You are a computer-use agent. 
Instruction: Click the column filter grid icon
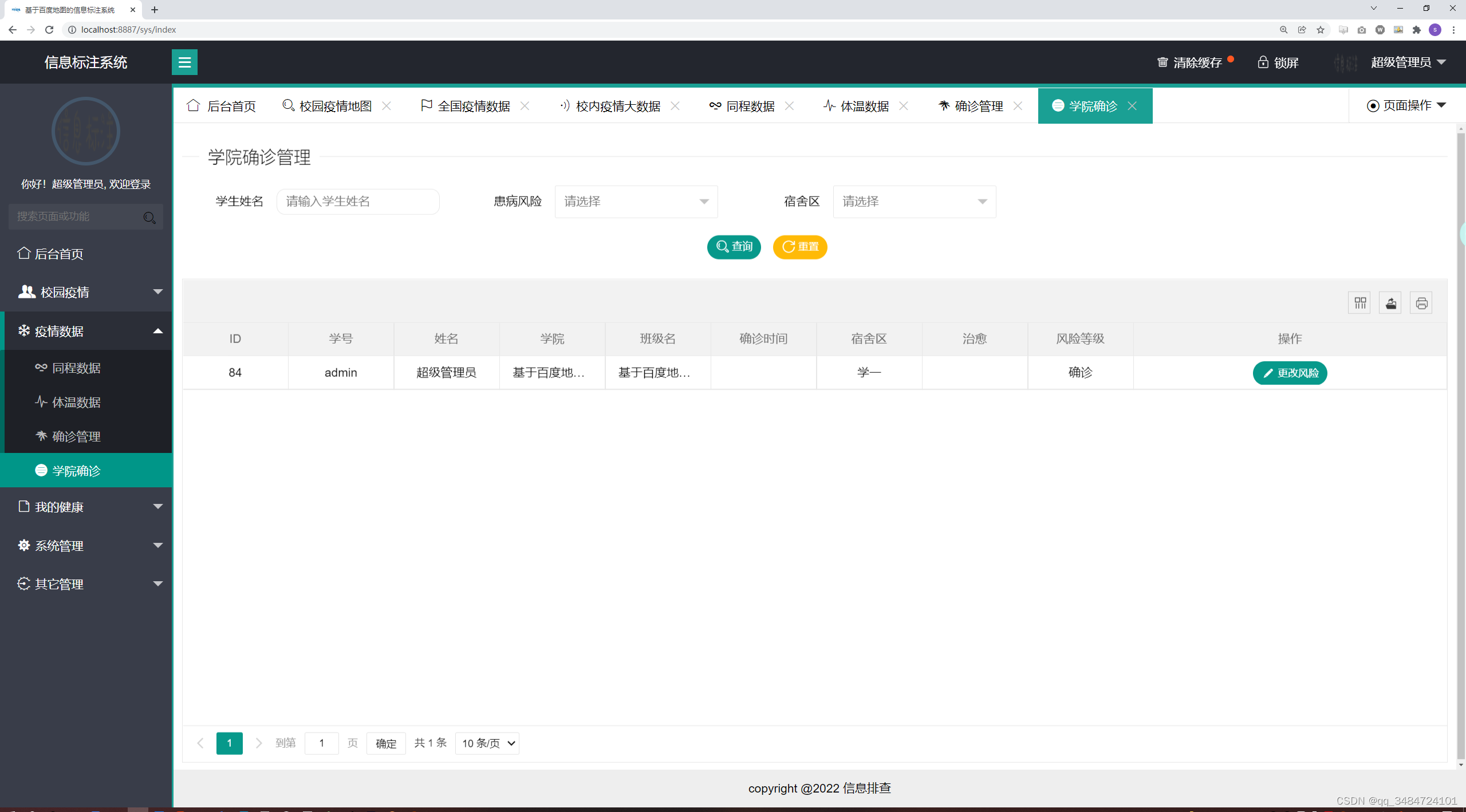(x=1360, y=303)
